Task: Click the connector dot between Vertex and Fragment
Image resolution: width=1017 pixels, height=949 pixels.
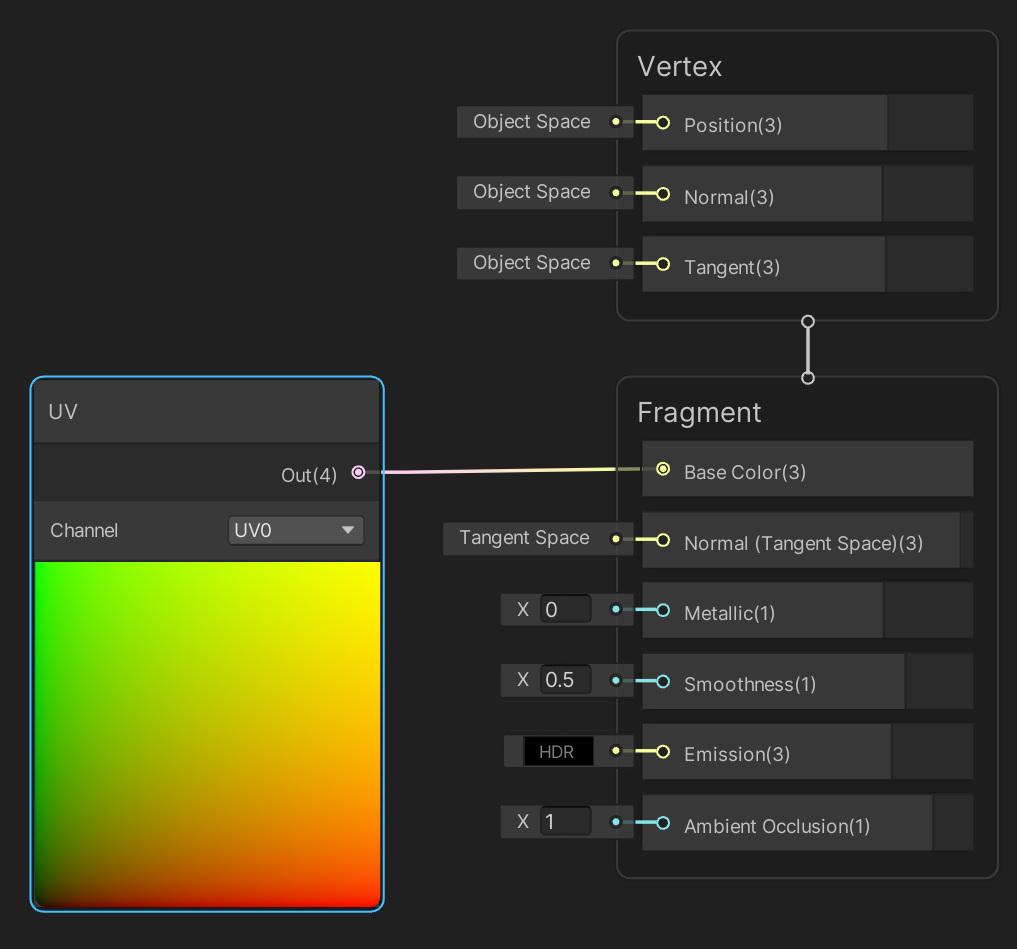Action: [x=807, y=350]
